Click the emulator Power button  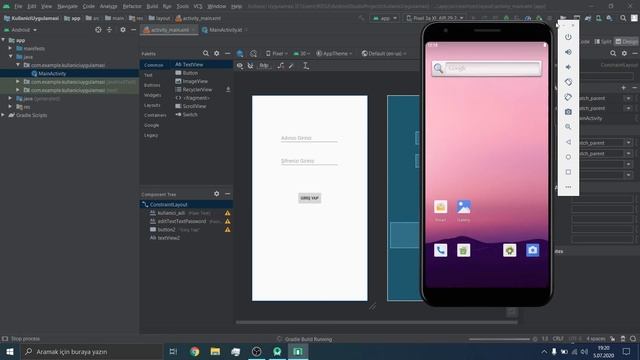click(568, 37)
